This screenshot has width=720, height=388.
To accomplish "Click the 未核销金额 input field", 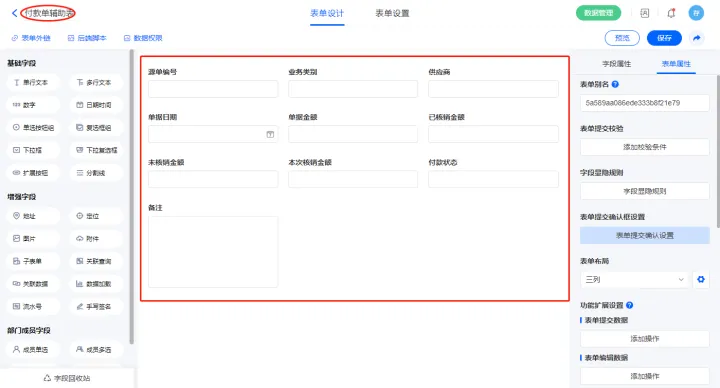I will (213, 179).
